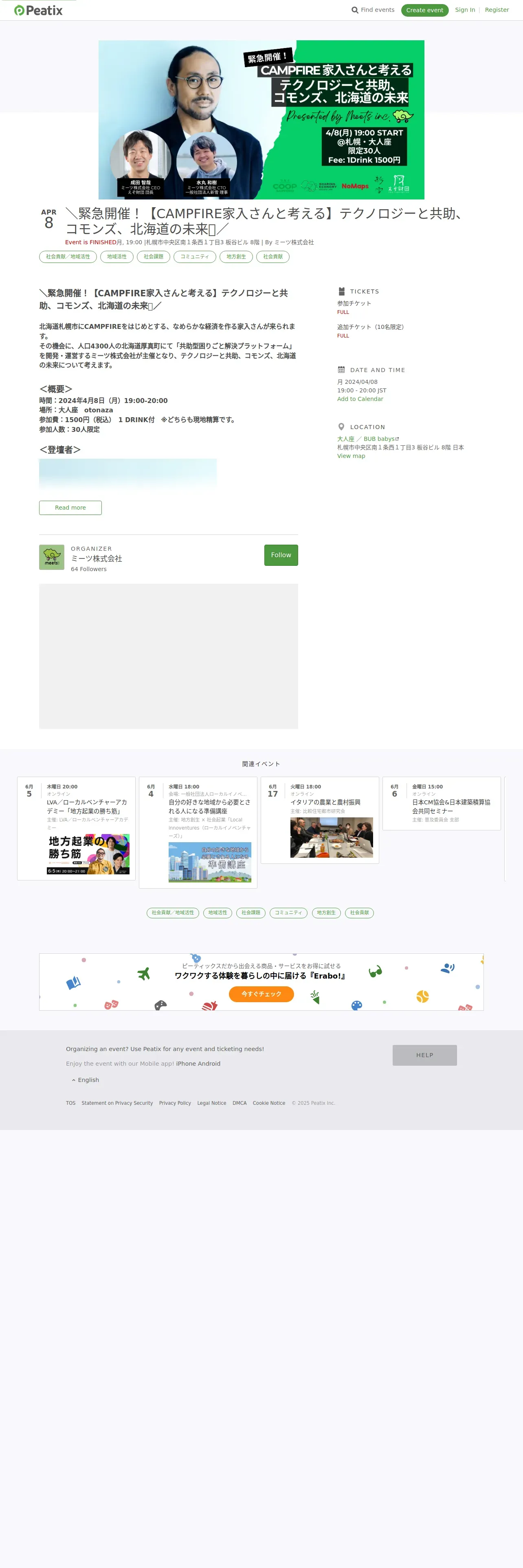523x1568 pixels.
Task: Select the lower 地方創生 tag
Action: click(x=326, y=913)
